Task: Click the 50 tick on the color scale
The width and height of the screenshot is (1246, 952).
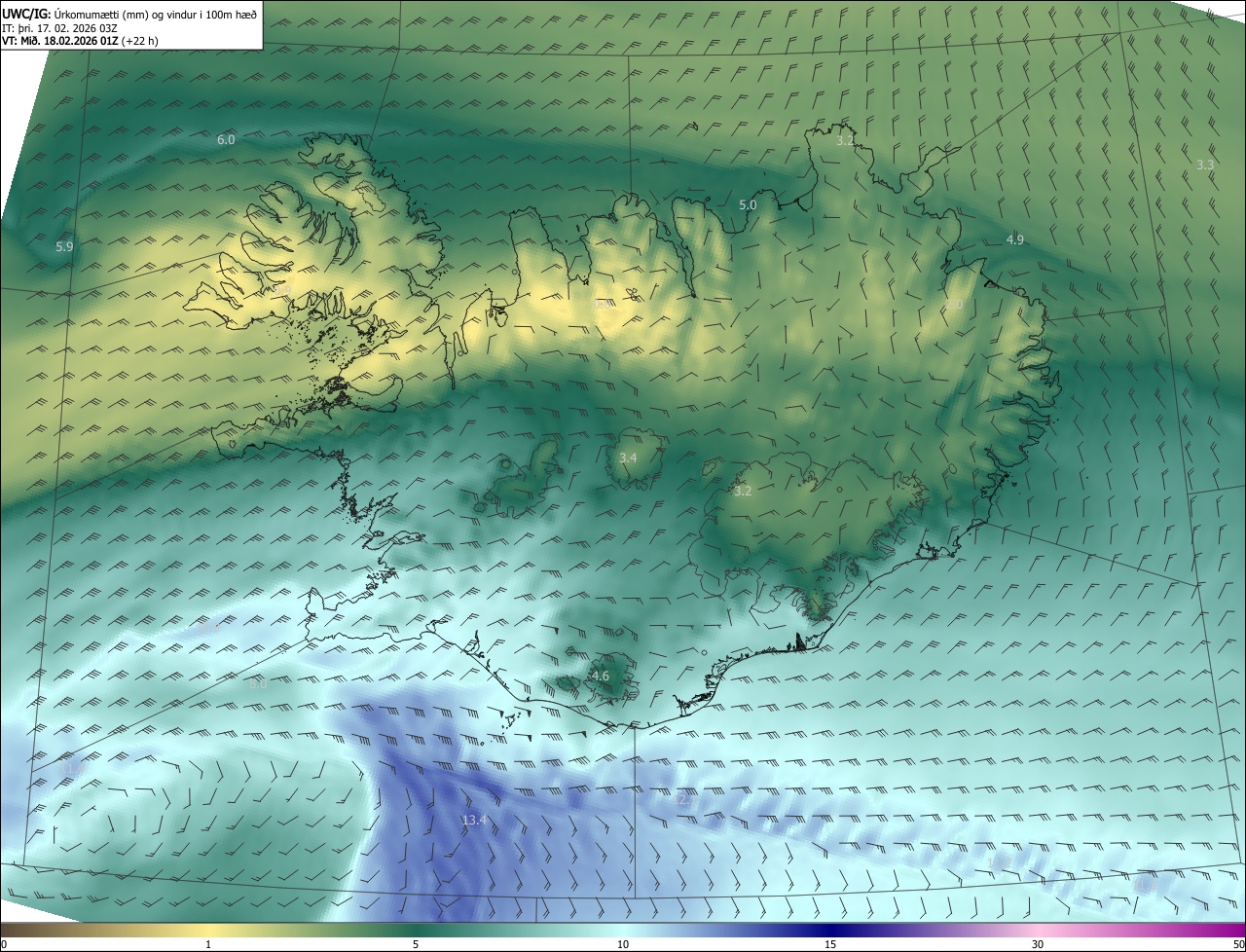Action: click(1238, 944)
